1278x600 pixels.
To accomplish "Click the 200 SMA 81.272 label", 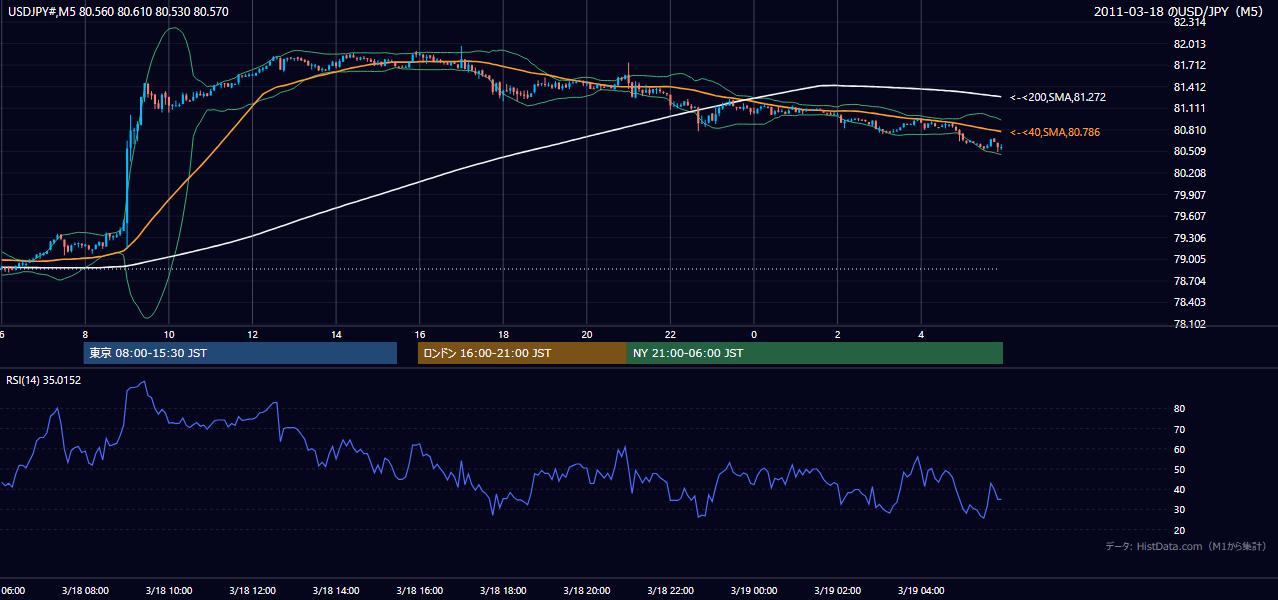I will pyautogui.click(x=1057, y=98).
